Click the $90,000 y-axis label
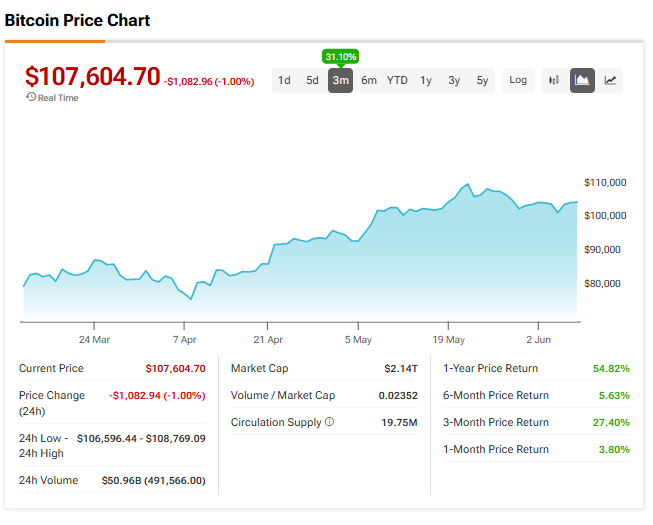 [602, 250]
